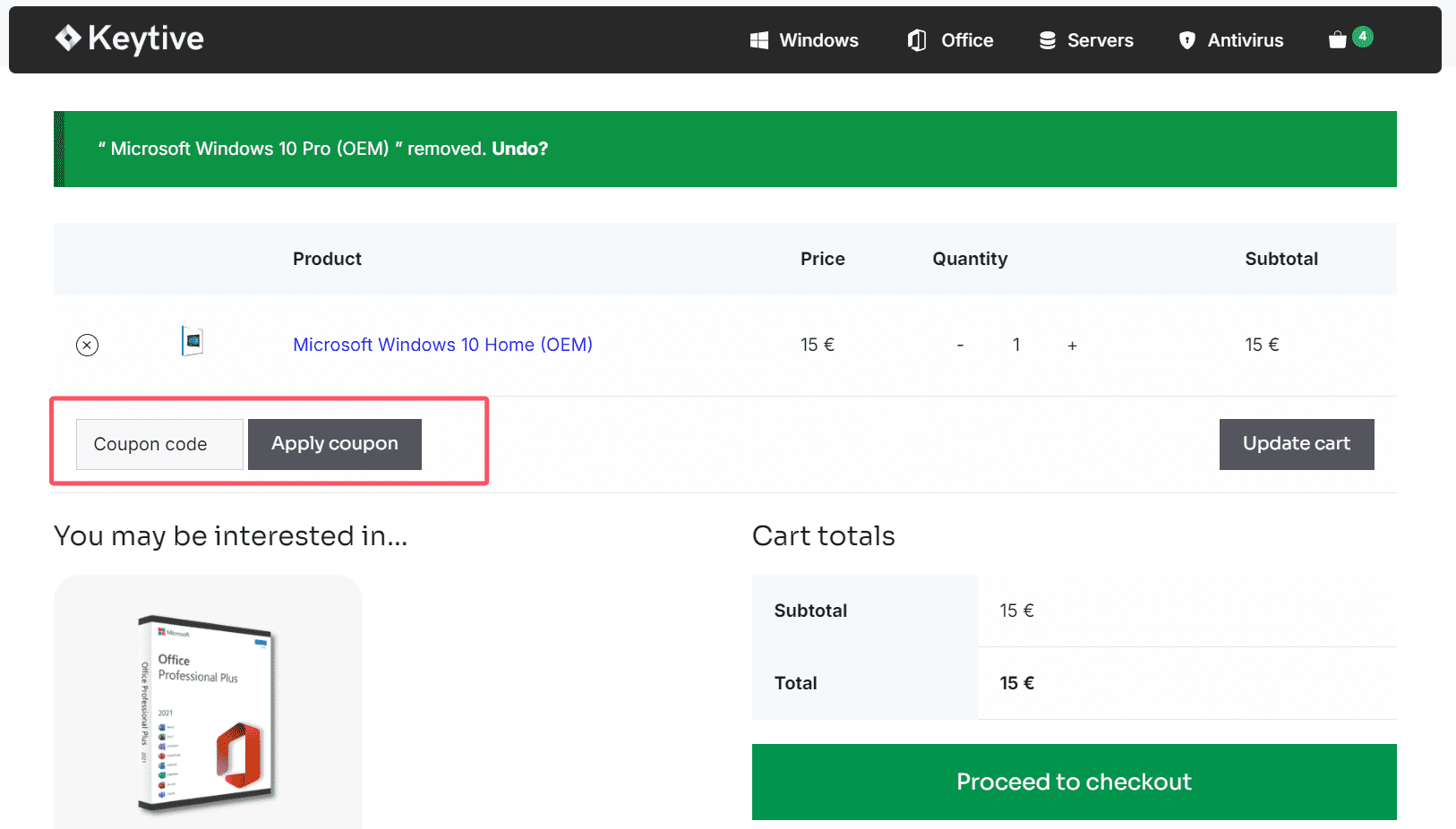
Task: Open the shopping cart basket icon
Action: (x=1338, y=40)
